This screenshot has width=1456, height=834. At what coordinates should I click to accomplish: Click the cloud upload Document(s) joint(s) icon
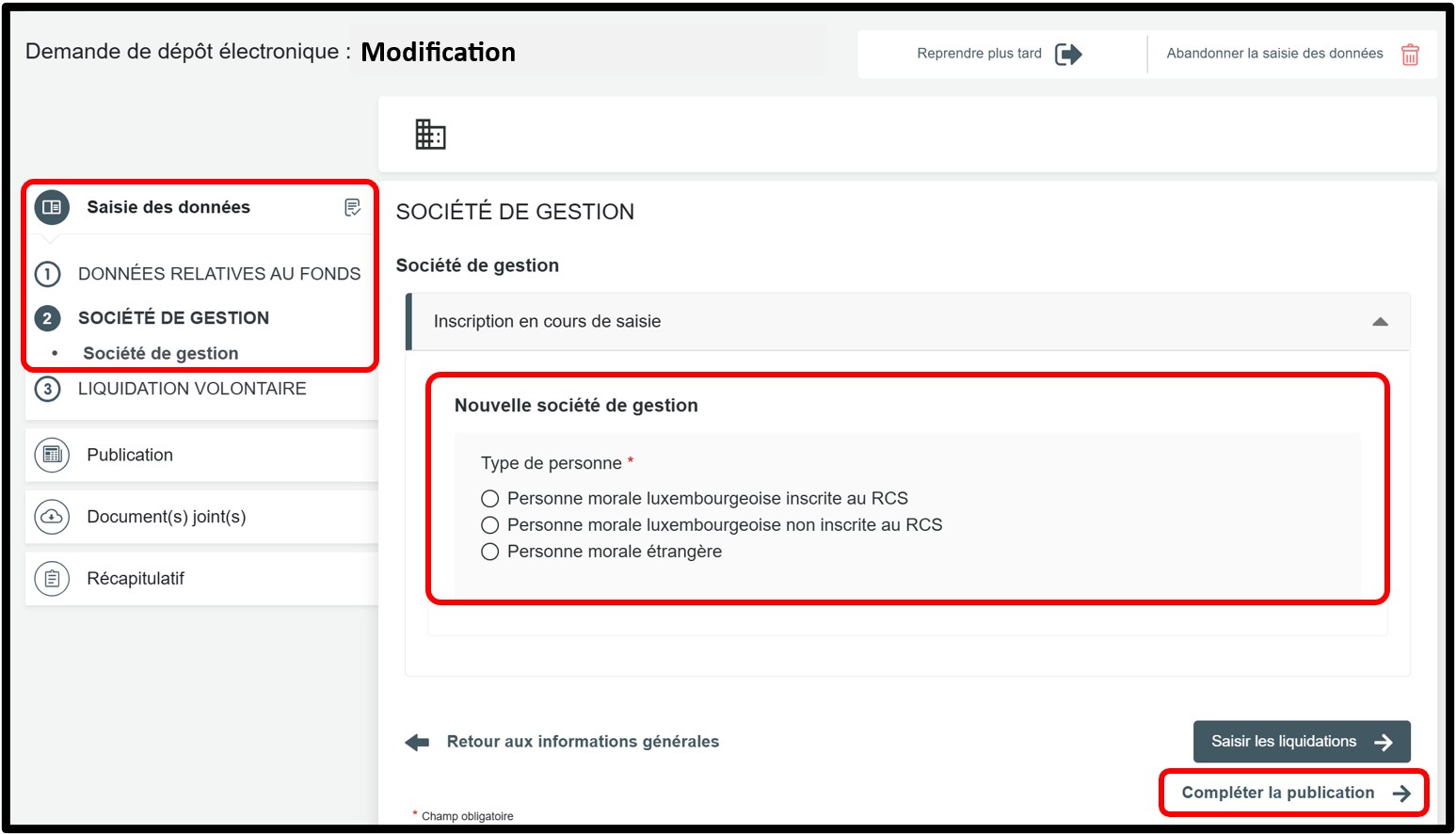[52, 517]
